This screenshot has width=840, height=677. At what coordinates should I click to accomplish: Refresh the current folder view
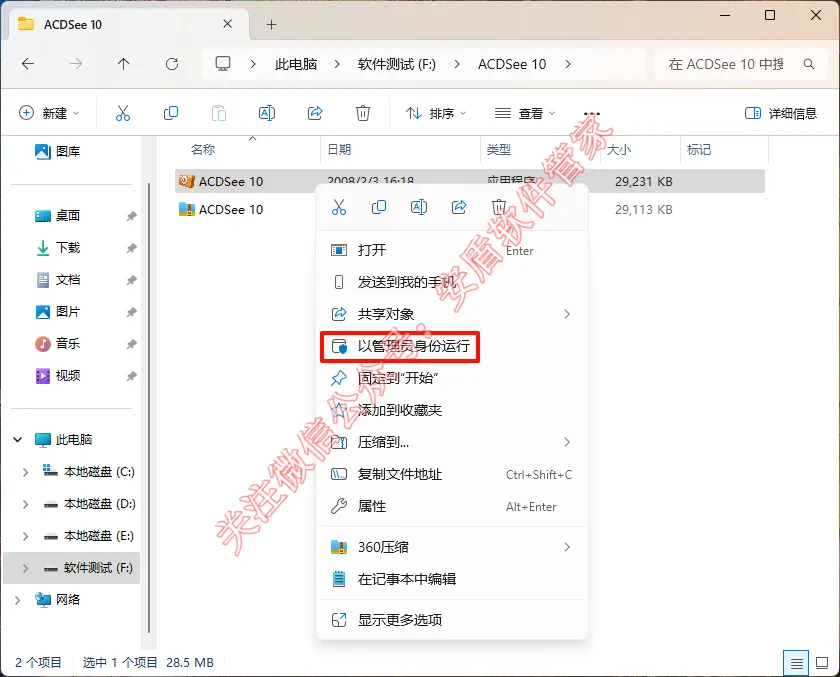(x=172, y=64)
